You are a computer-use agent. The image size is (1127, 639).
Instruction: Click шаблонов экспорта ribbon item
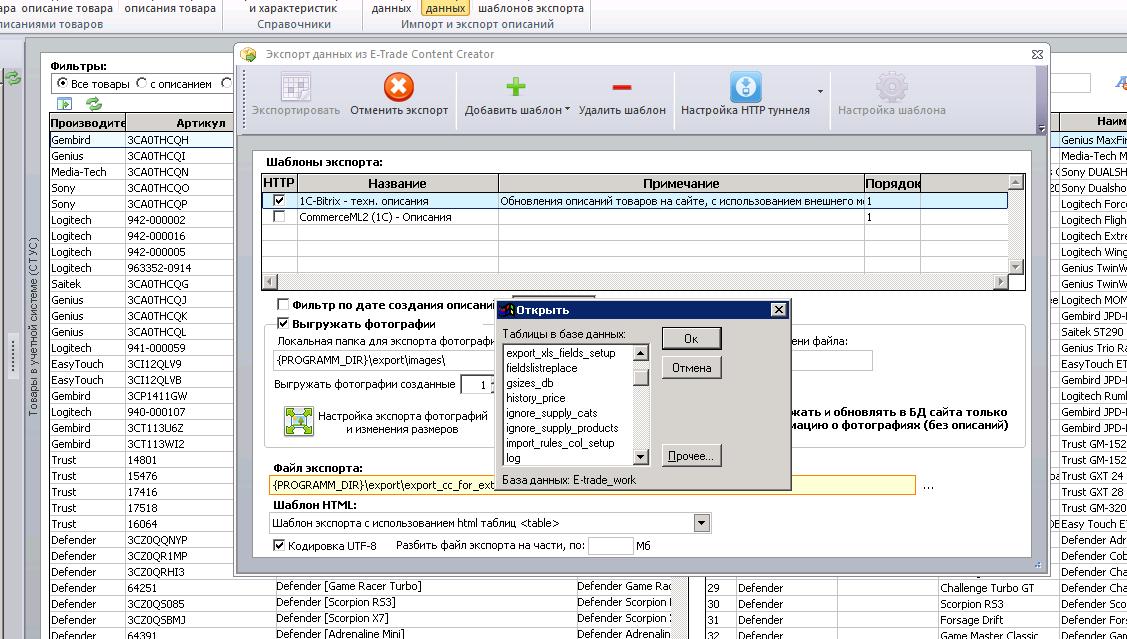[530, 9]
